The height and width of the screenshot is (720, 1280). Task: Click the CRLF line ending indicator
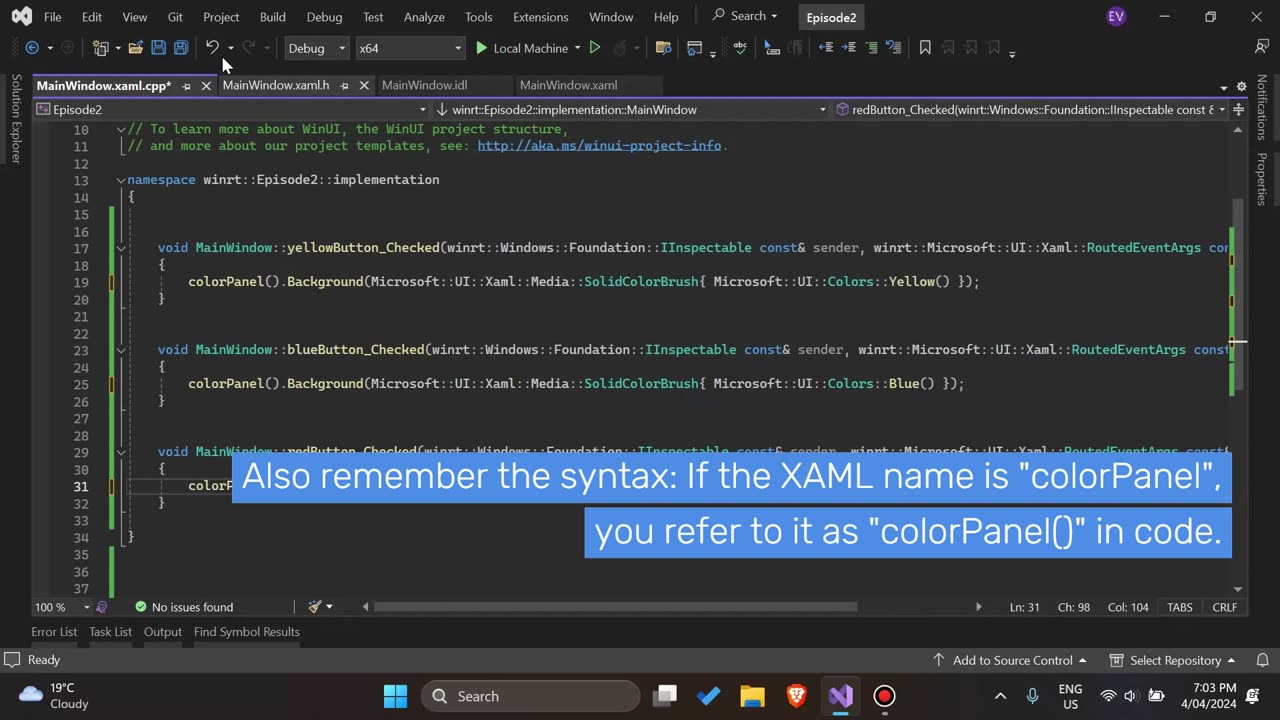1224,607
